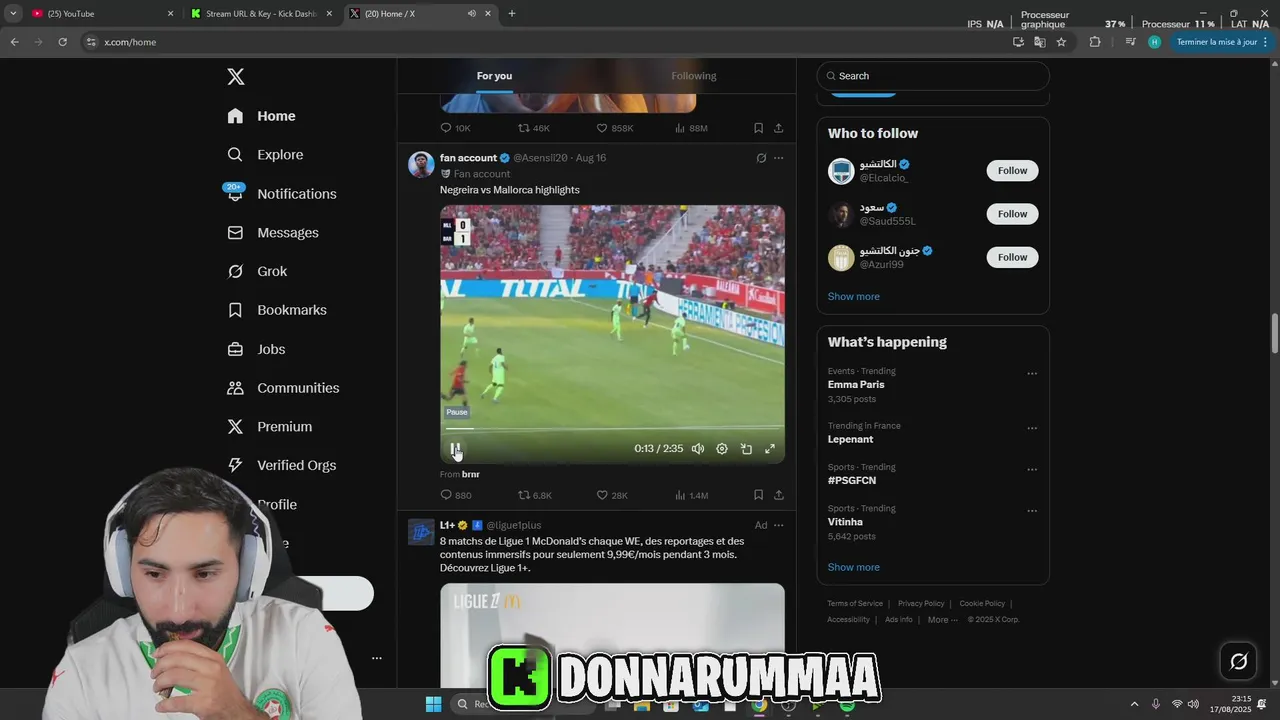Follow @Saud555L account
Image resolution: width=1280 pixels, height=720 pixels.
1012,214
